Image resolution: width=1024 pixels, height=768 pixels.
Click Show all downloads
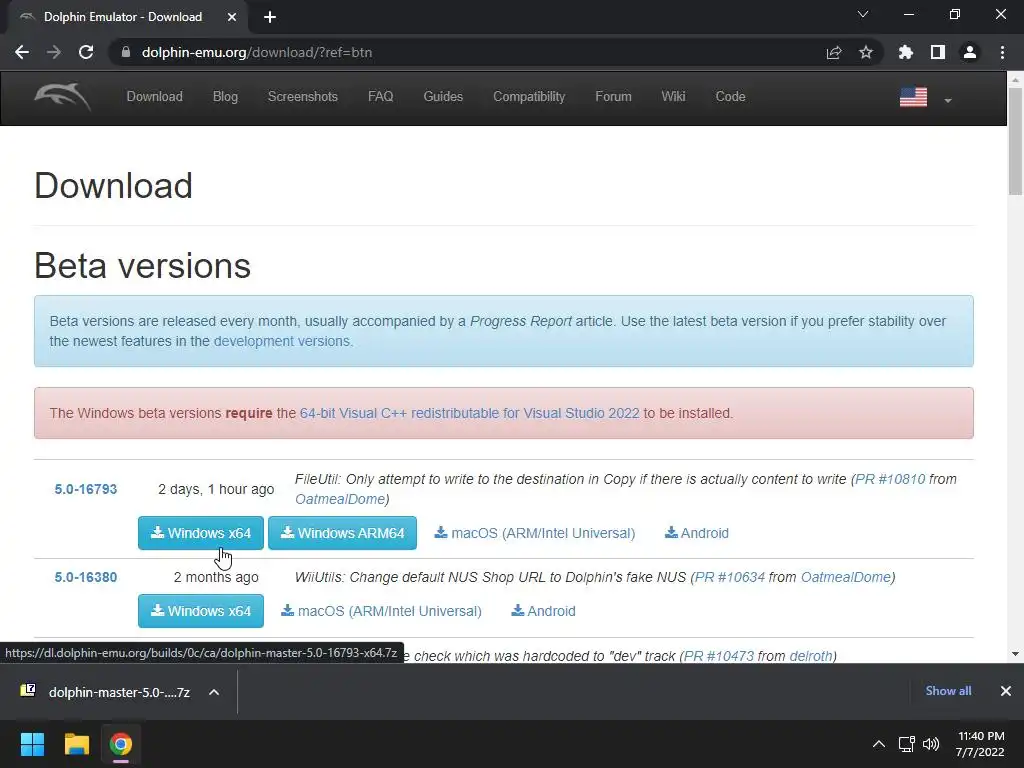click(948, 691)
